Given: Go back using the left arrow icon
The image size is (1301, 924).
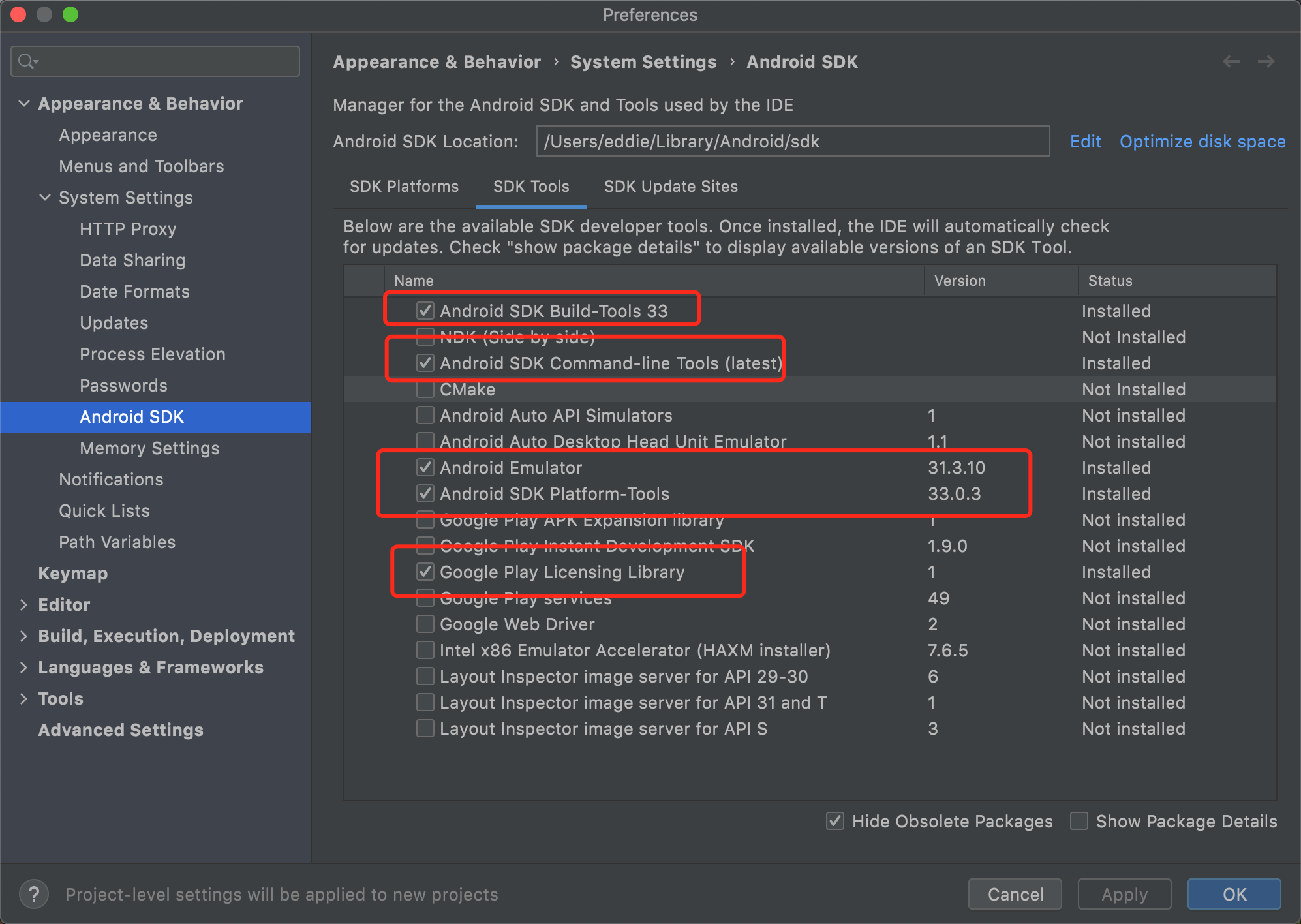Looking at the screenshot, I should (x=1231, y=61).
